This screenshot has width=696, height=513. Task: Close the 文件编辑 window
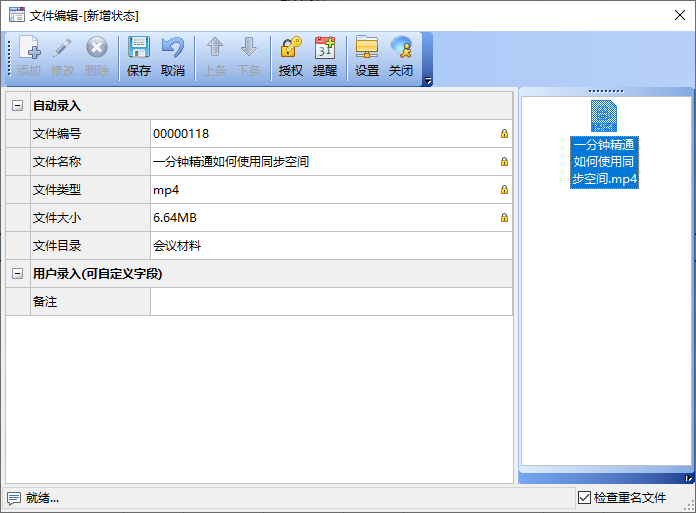coord(680,15)
